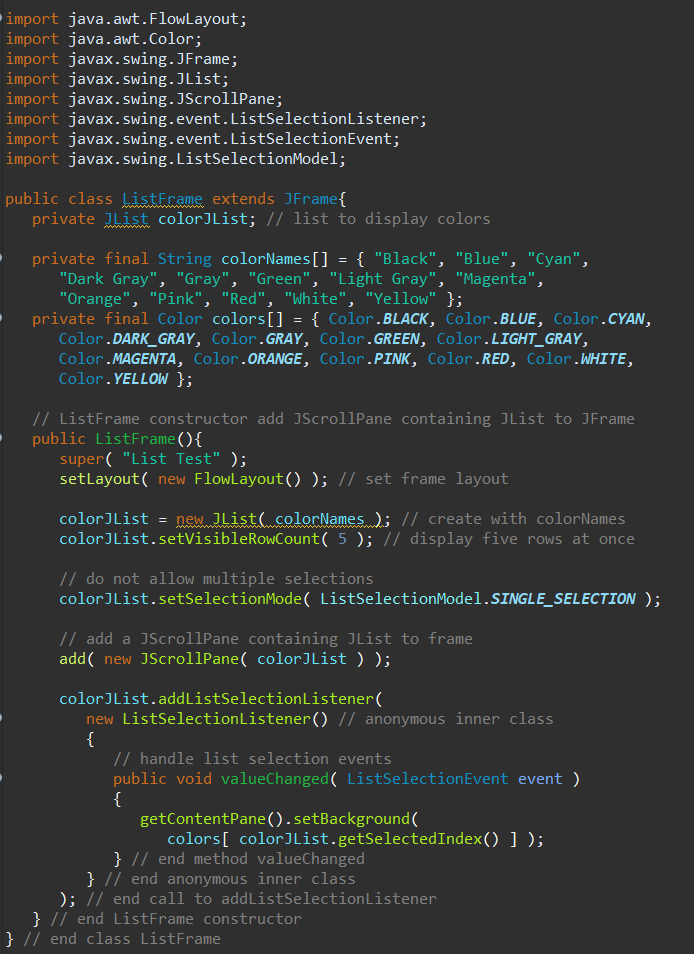Click the javax.swing.JScrollPane import line

[x=144, y=99]
